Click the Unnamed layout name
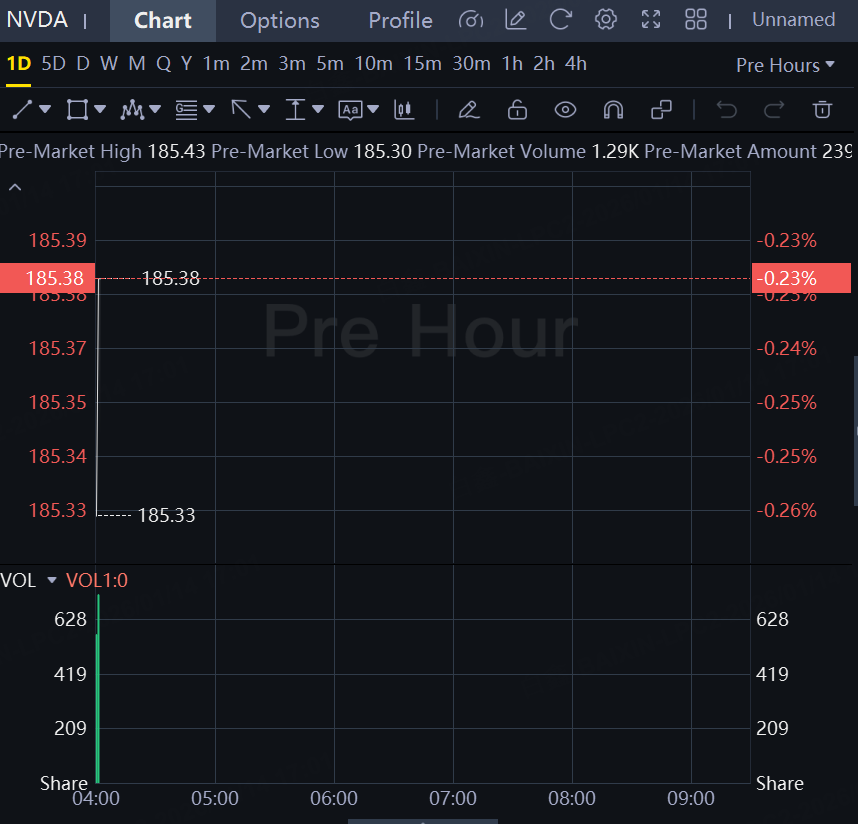 [793, 20]
